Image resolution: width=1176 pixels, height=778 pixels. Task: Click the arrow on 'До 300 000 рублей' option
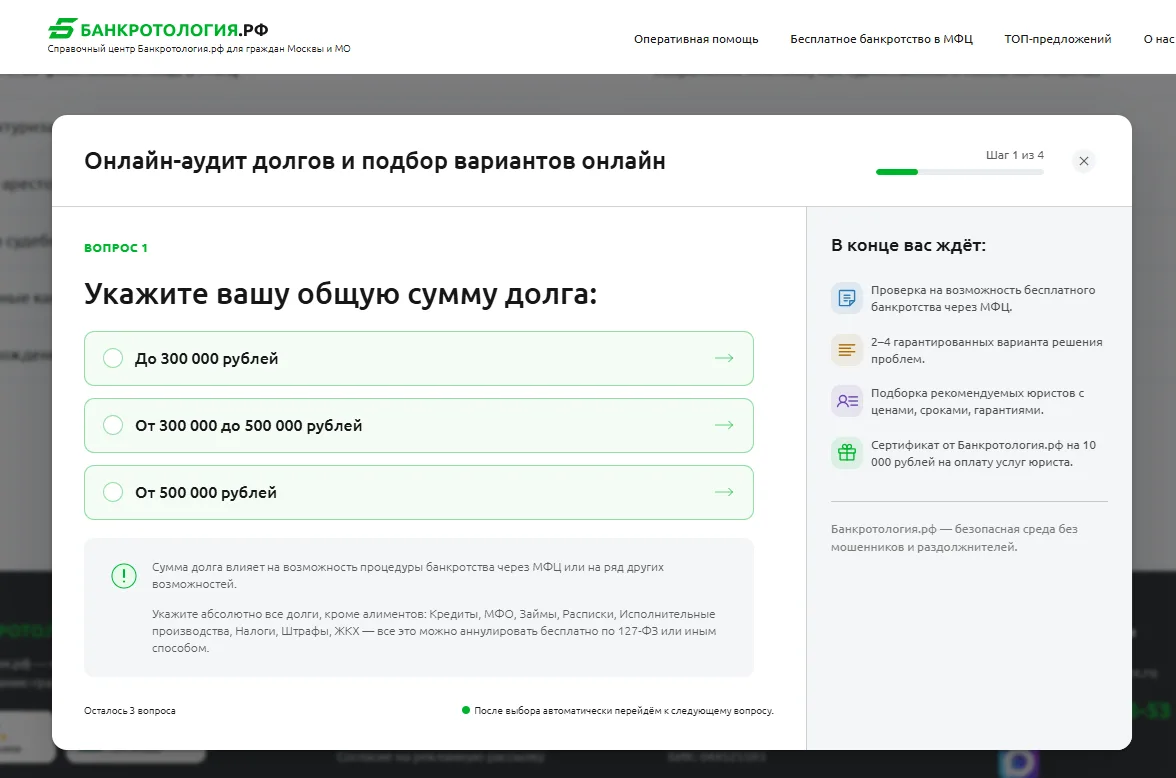[x=724, y=359]
